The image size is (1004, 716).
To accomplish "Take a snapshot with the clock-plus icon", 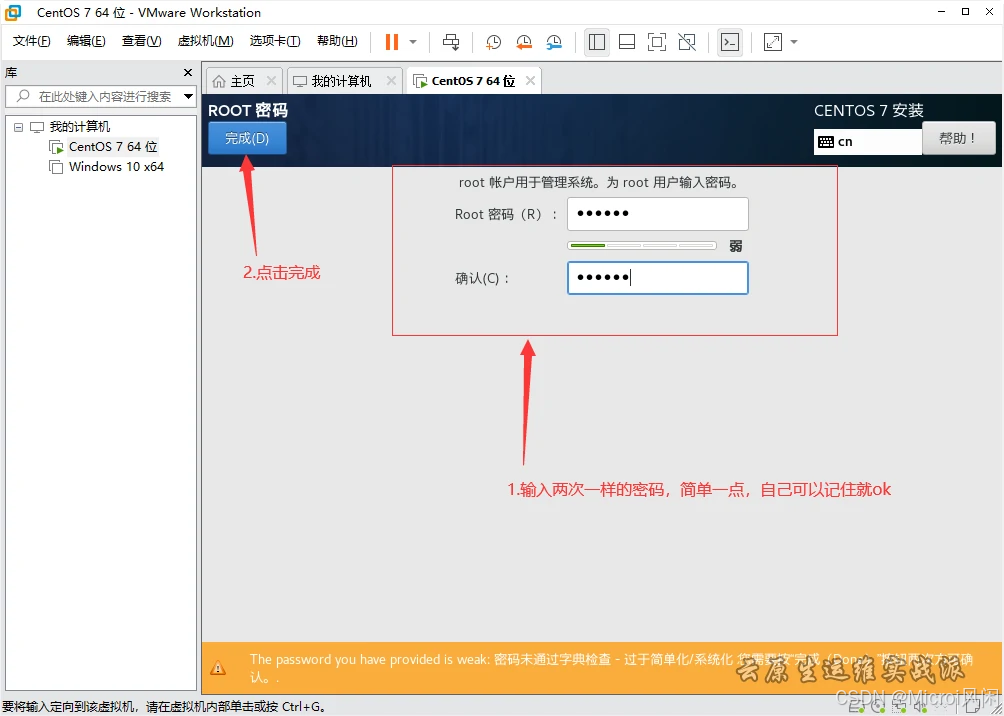I will click(x=493, y=42).
